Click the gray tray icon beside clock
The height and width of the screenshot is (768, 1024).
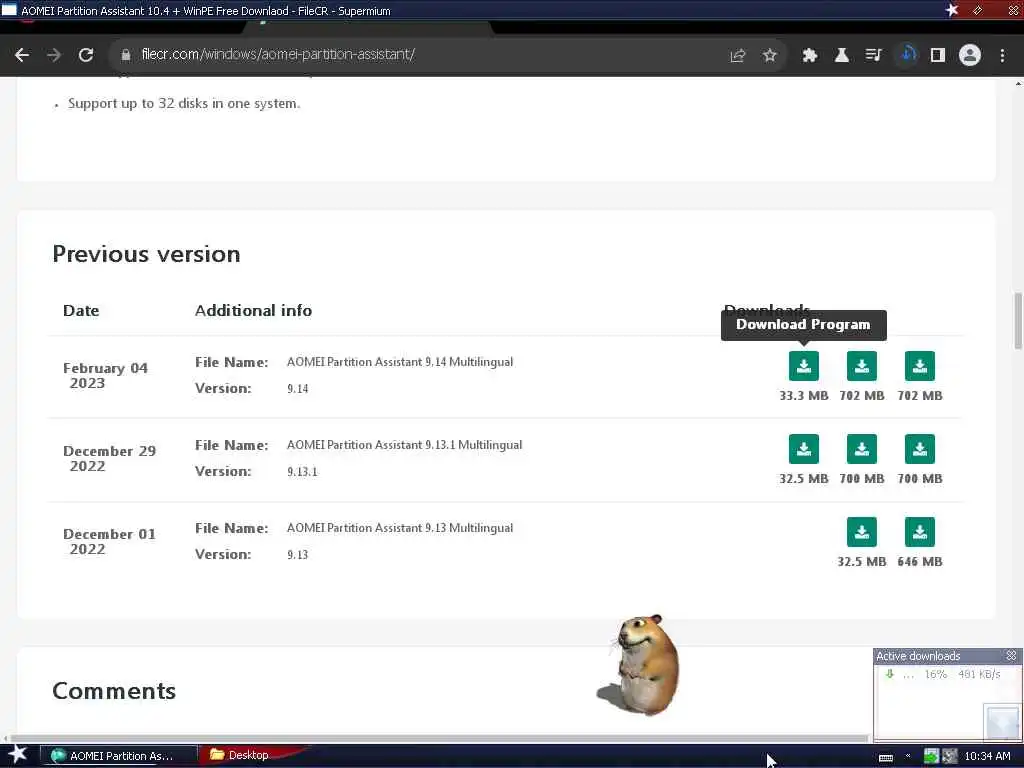point(950,756)
